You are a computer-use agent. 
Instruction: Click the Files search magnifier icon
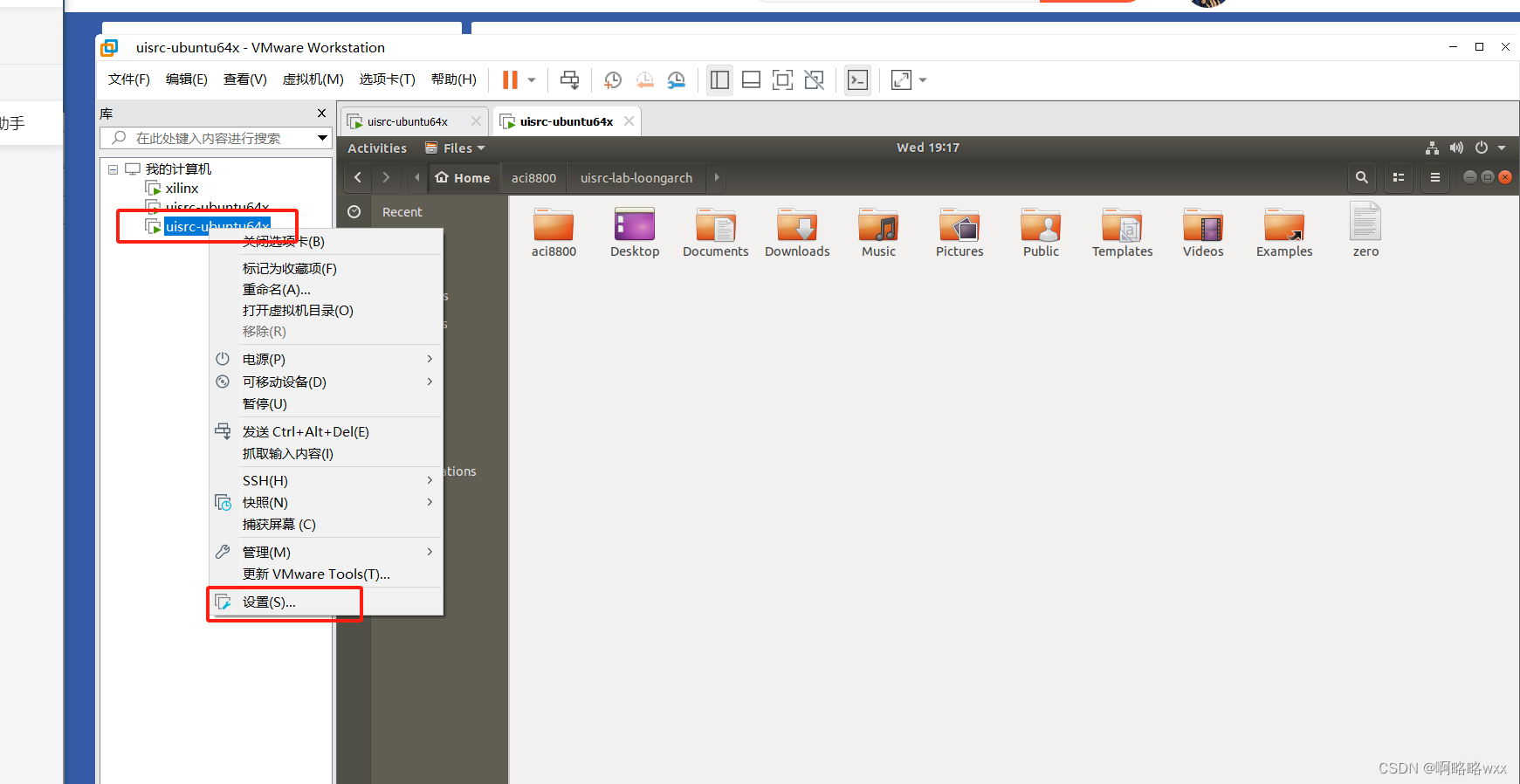pyautogui.click(x=1361, y=177)
